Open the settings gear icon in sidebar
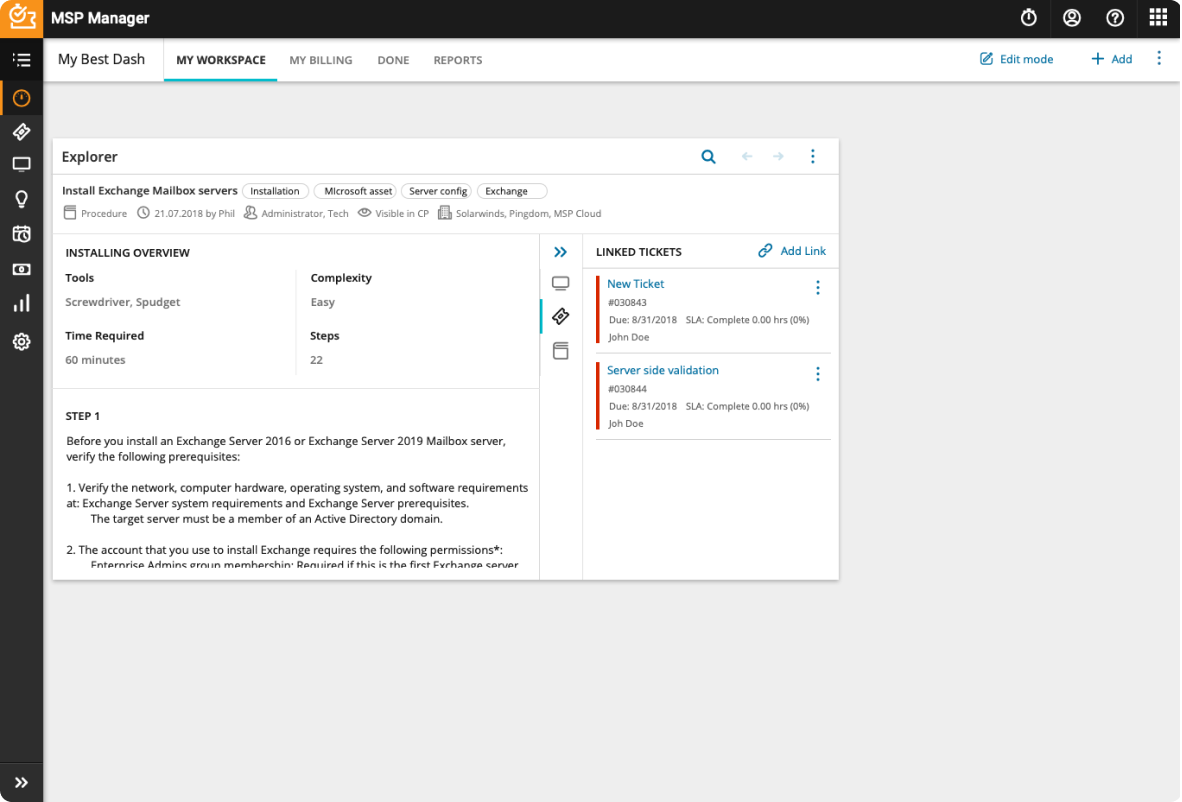Image resolution: width=1182 pixels, height=802 pixels. (21, 341)
